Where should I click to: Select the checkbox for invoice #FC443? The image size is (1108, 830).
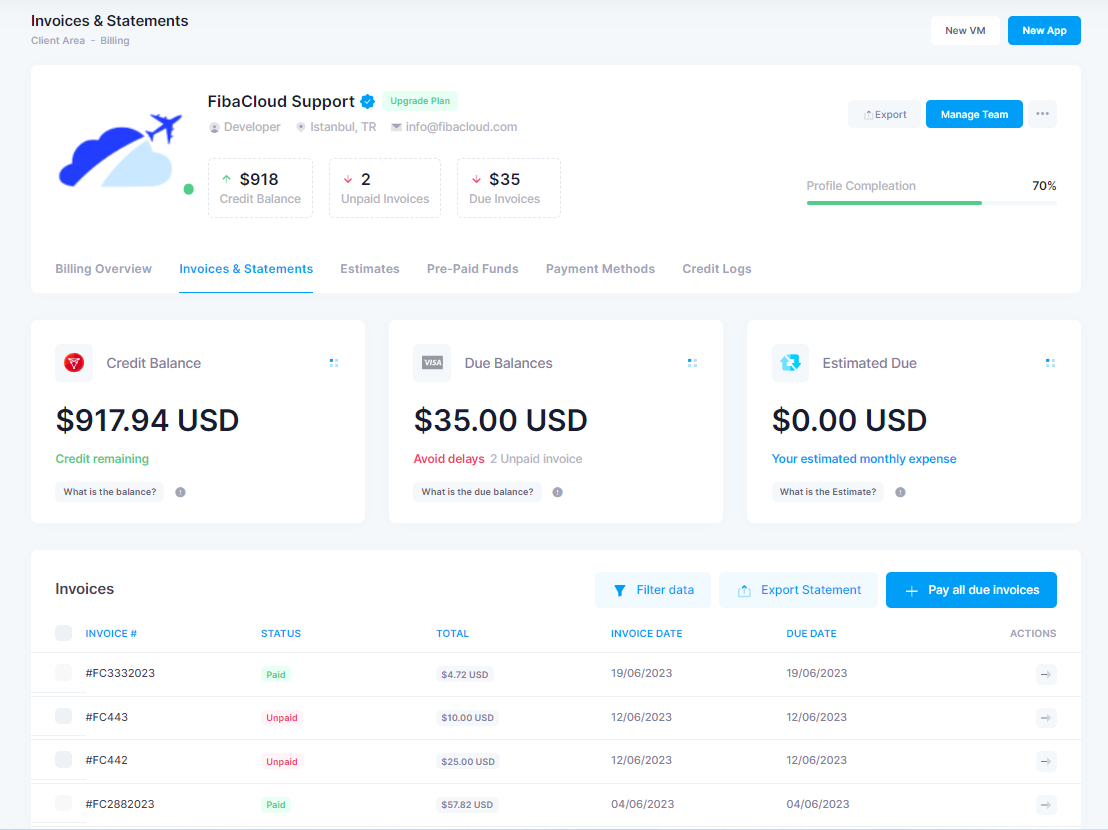(64, 716)
